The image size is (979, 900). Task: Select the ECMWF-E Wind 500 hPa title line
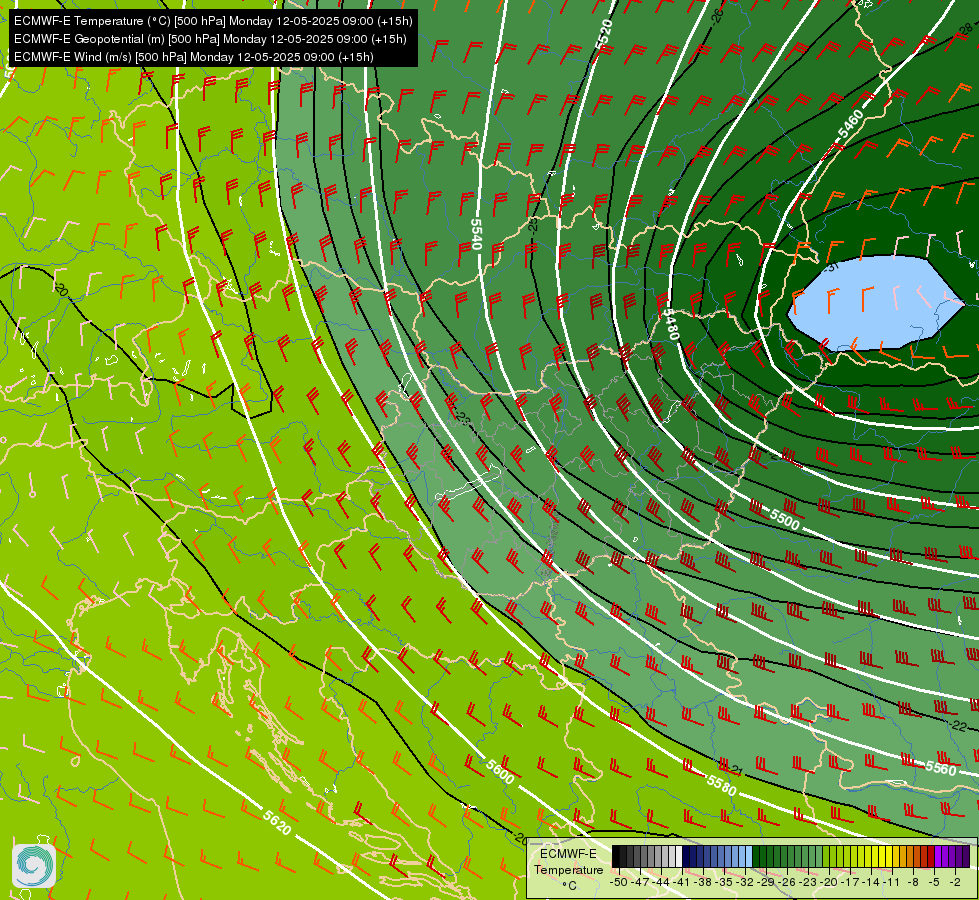click(x=194, y=57)
